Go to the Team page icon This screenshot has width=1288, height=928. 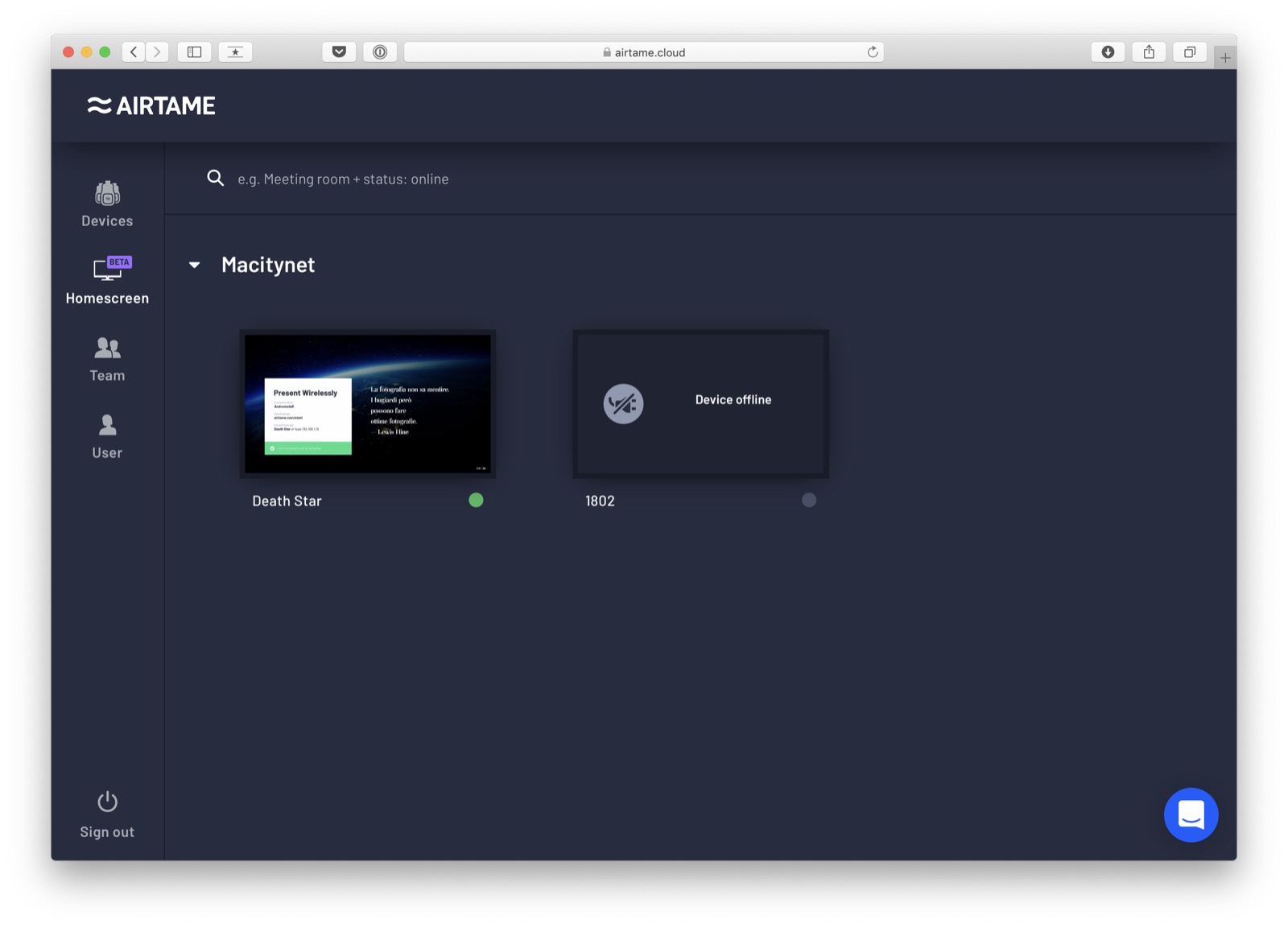107,348
